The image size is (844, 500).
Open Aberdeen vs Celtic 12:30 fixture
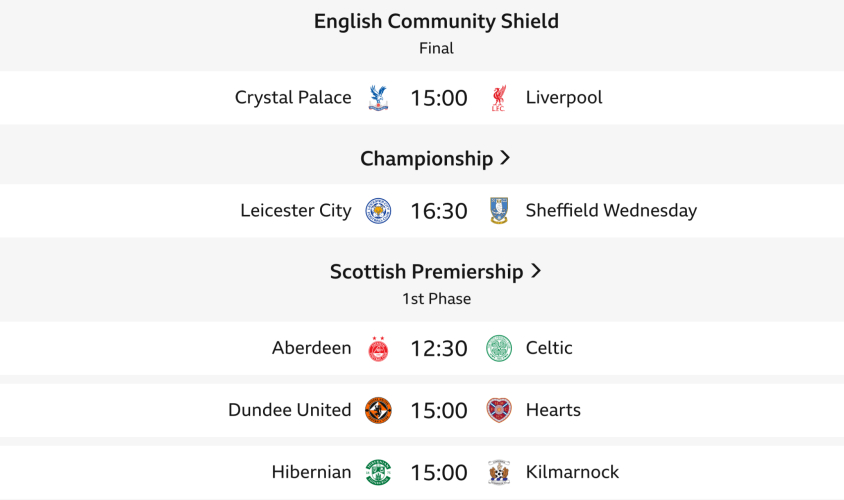439,349
